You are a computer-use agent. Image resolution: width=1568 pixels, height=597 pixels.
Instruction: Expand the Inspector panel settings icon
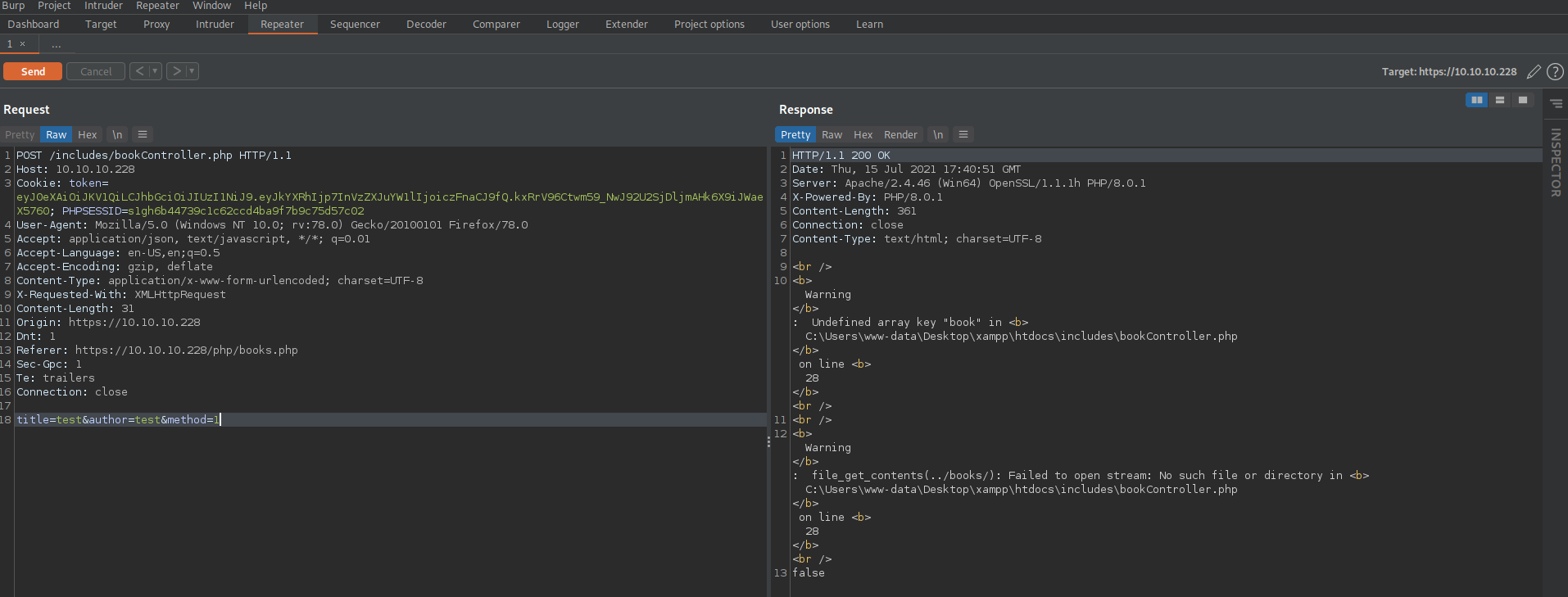pyautogui.click(x=1556, y=104)
